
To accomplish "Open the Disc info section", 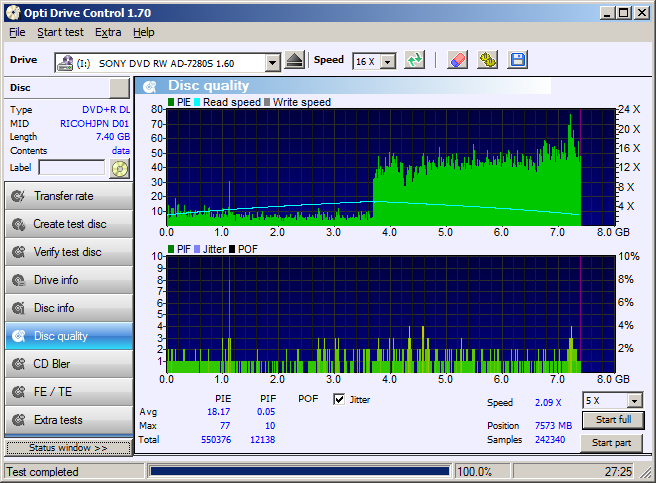I will (x=69, y=308).
